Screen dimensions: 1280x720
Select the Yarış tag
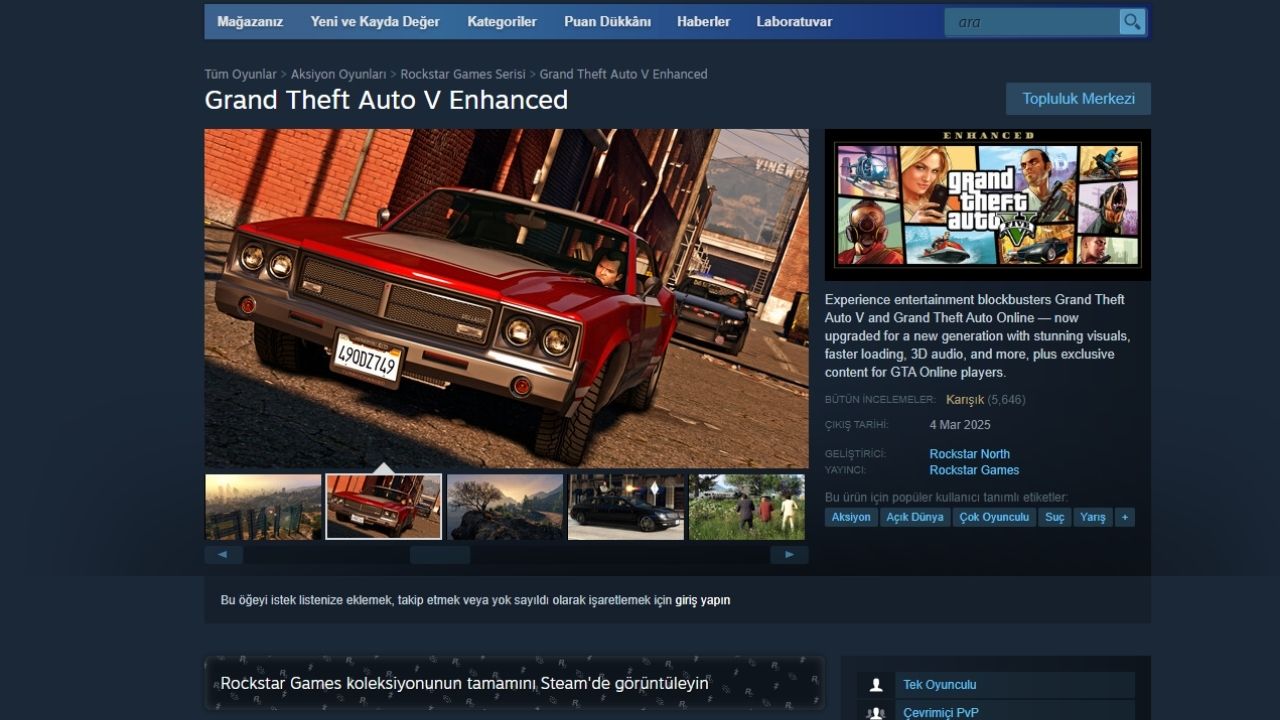[1093, 517]
